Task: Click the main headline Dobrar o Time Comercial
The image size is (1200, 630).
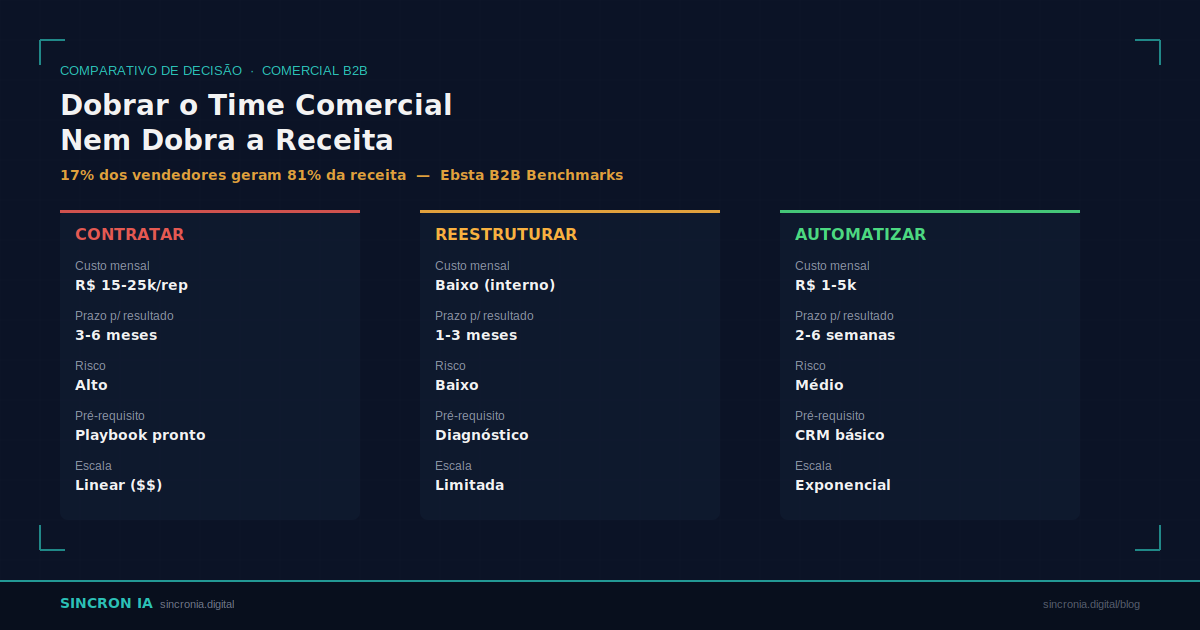Action: pyautogui.click(x=256, y=106)
